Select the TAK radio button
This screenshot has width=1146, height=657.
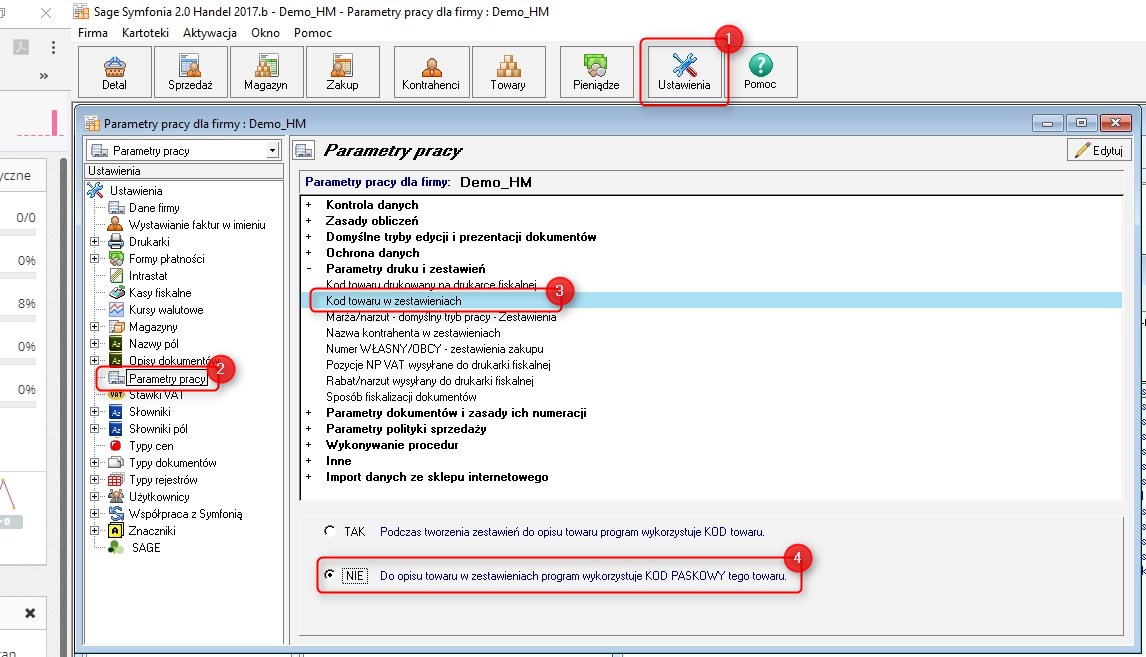coord(329,532)
